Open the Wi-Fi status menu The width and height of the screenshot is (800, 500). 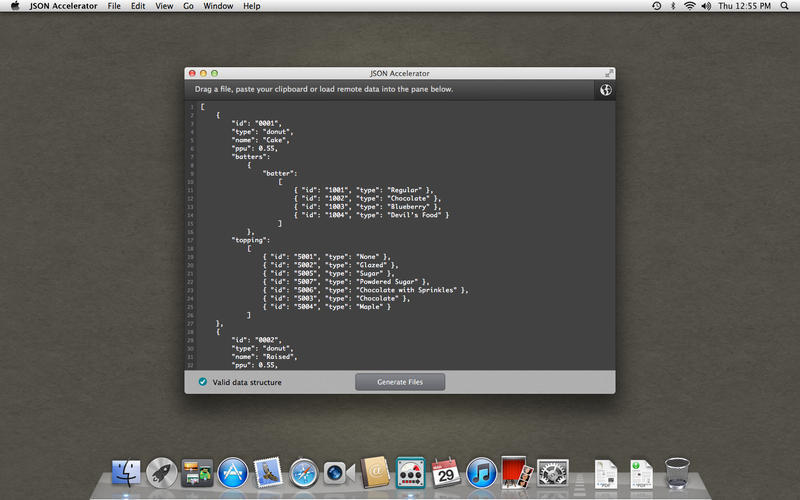[691, 6]
